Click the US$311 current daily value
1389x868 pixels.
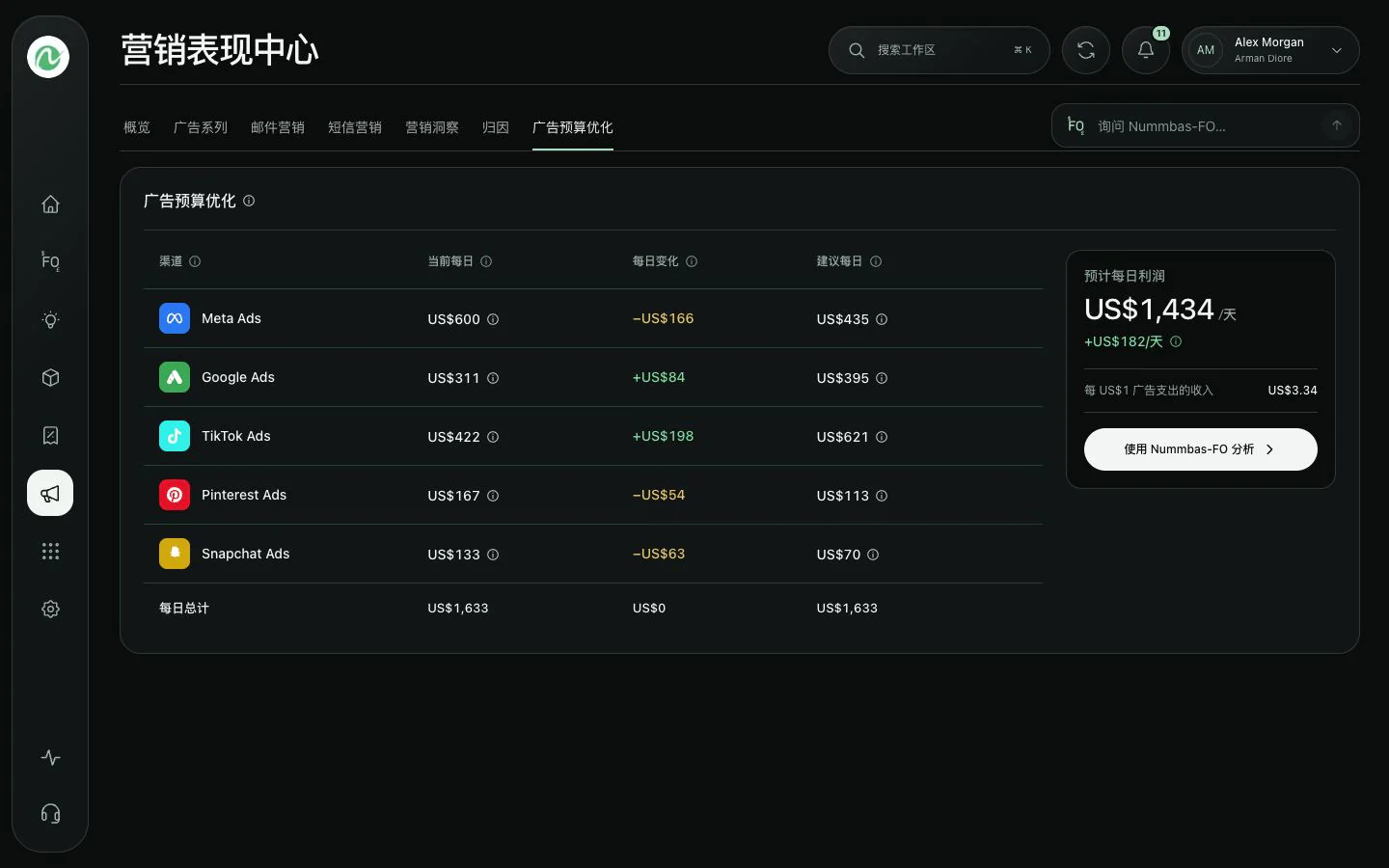point(453,378)
